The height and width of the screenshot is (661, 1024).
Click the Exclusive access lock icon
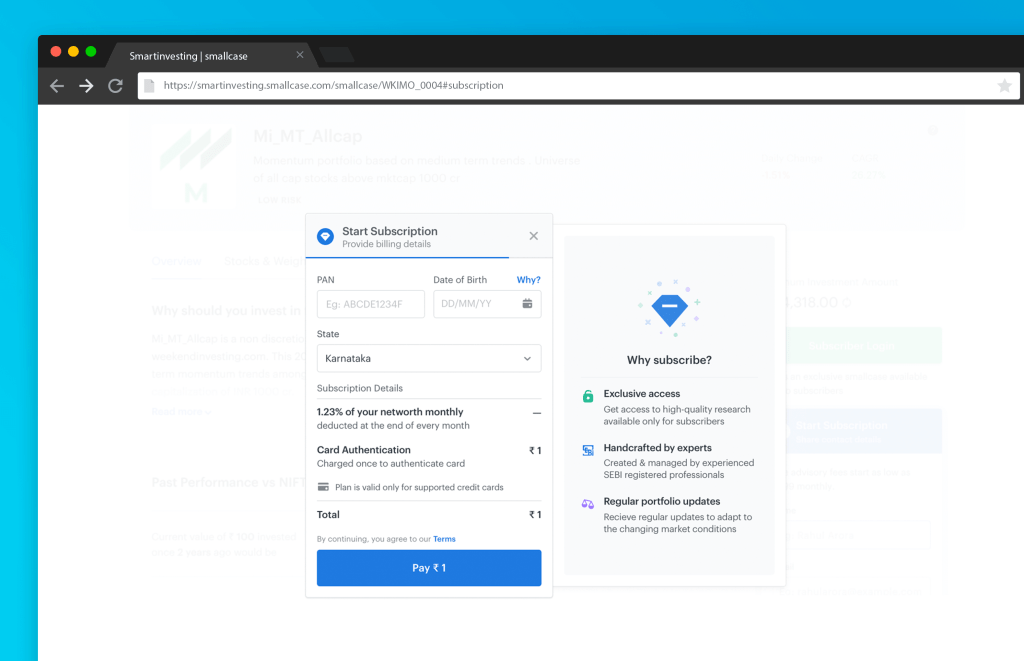[x=588, y=396]
